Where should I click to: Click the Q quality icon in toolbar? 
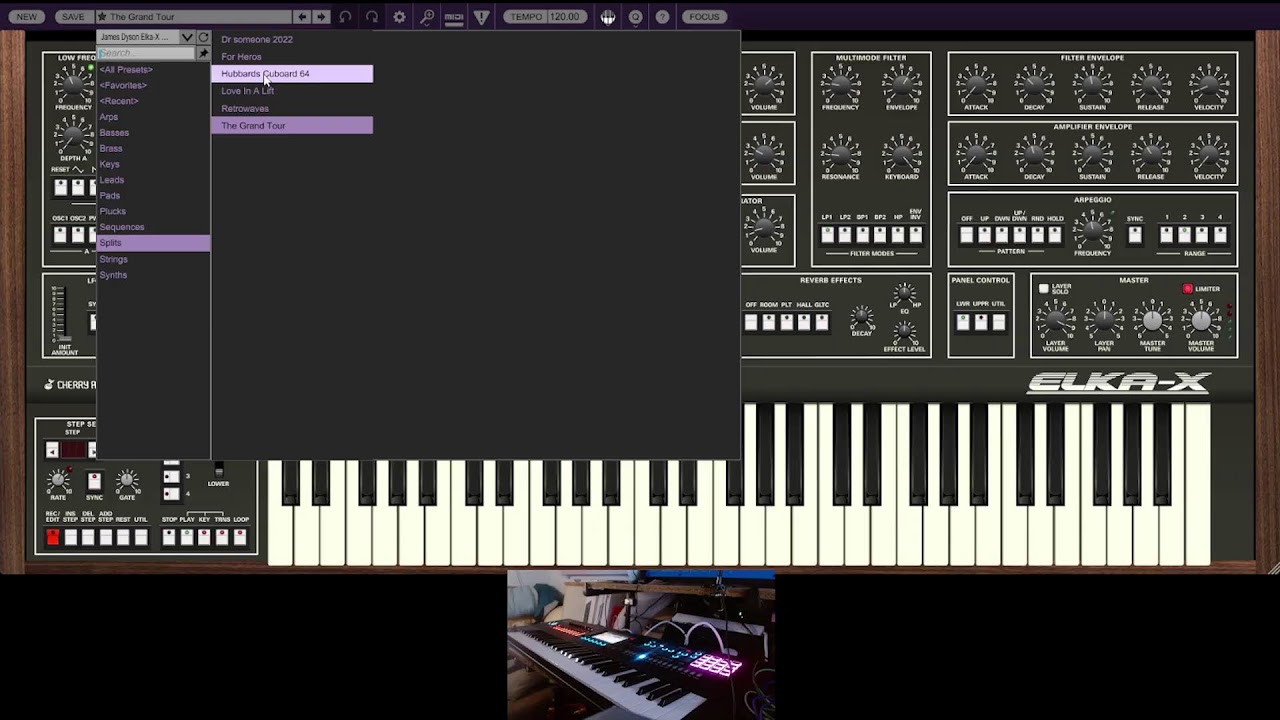click(x=635, y=17)
